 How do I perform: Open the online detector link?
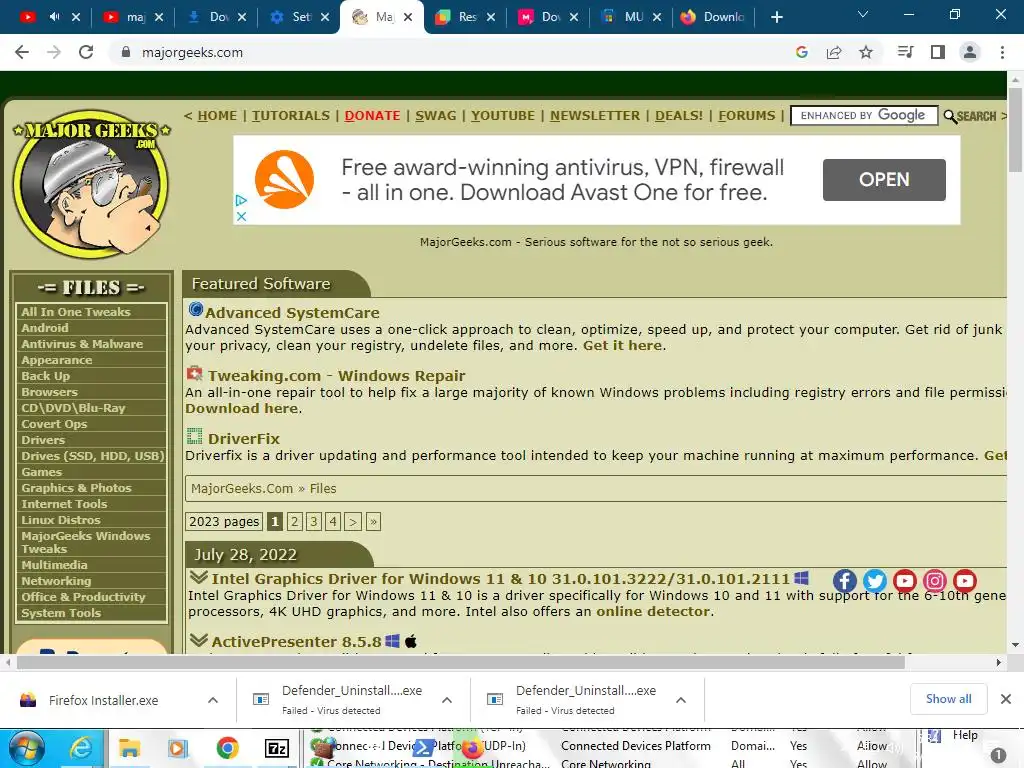click(x=652, y=611)
